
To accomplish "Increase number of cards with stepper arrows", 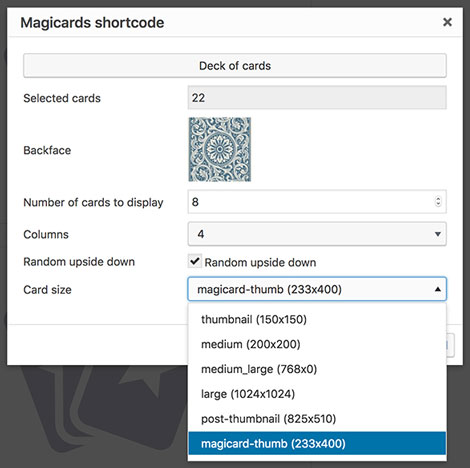I will [x=438, y=199].
